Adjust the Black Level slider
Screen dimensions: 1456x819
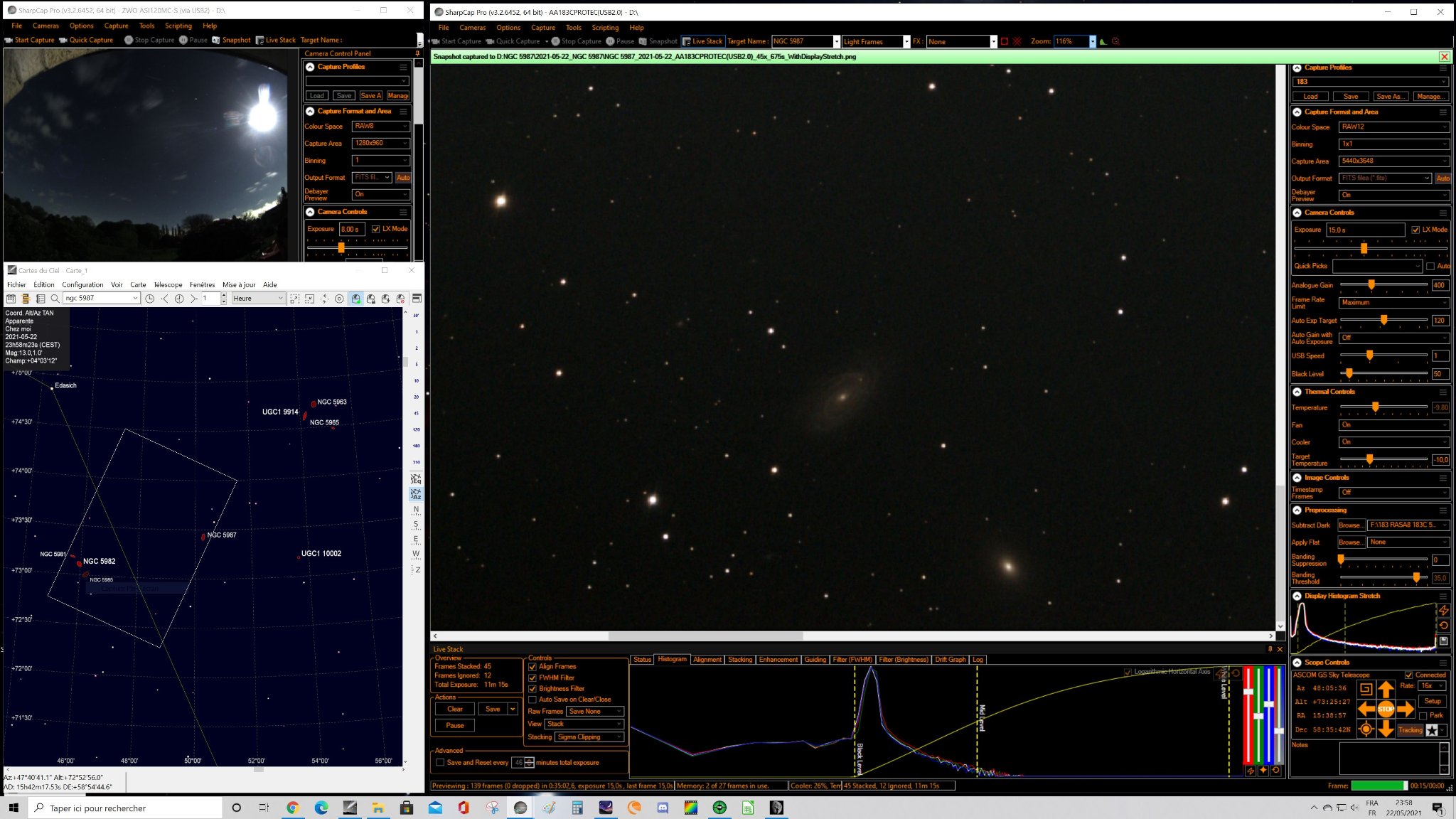1383,373
